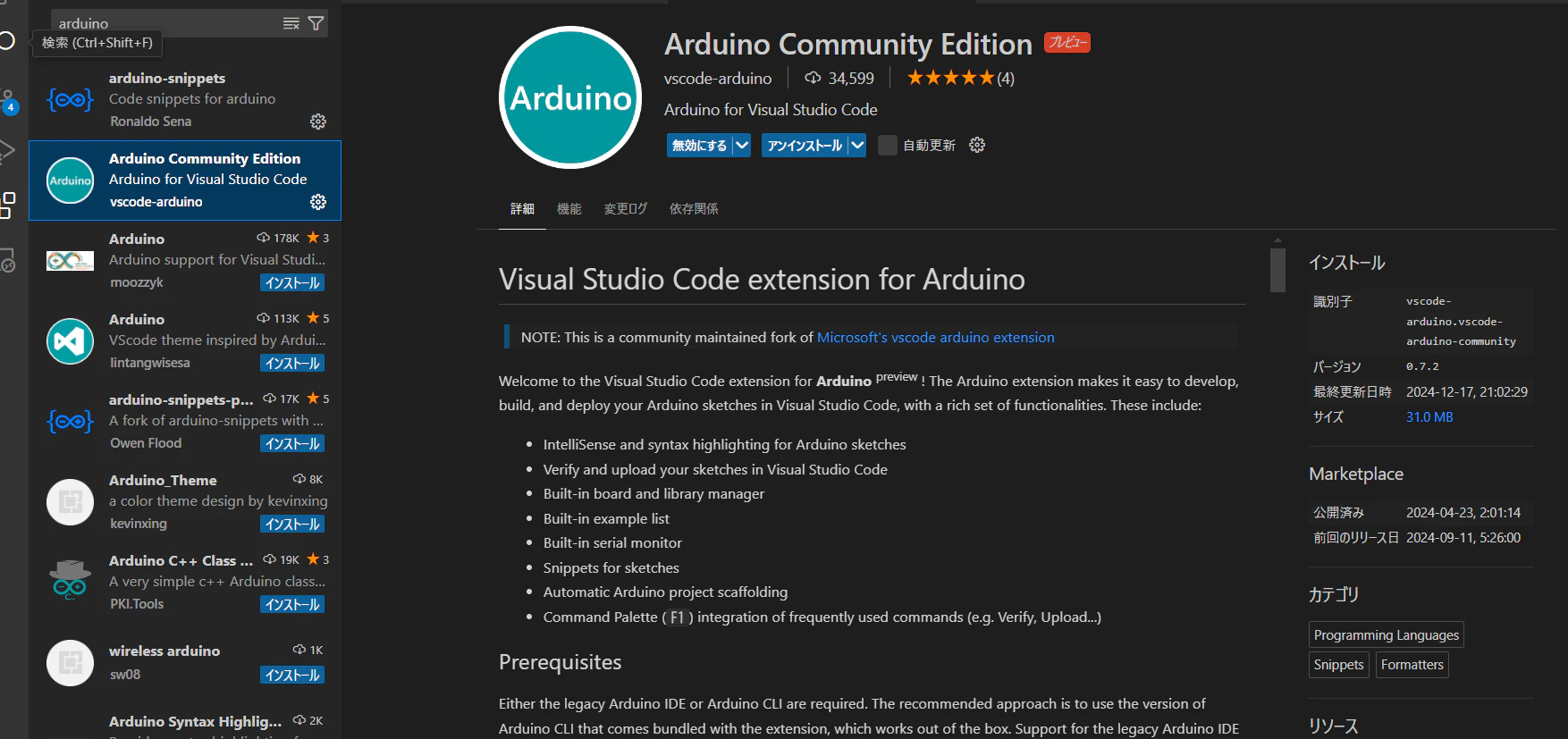Install the moozzyk Arduino extension
1568x739 pixels.
tap(292, 282)
